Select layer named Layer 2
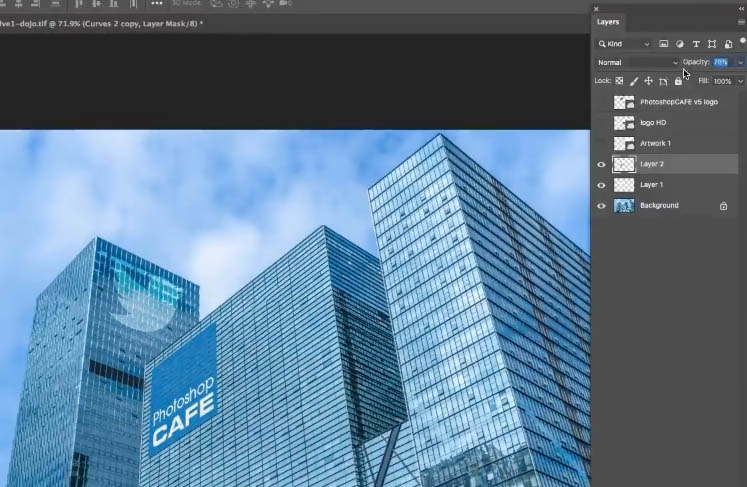Viewport: 747px width, 487px height. click(652, 164)
